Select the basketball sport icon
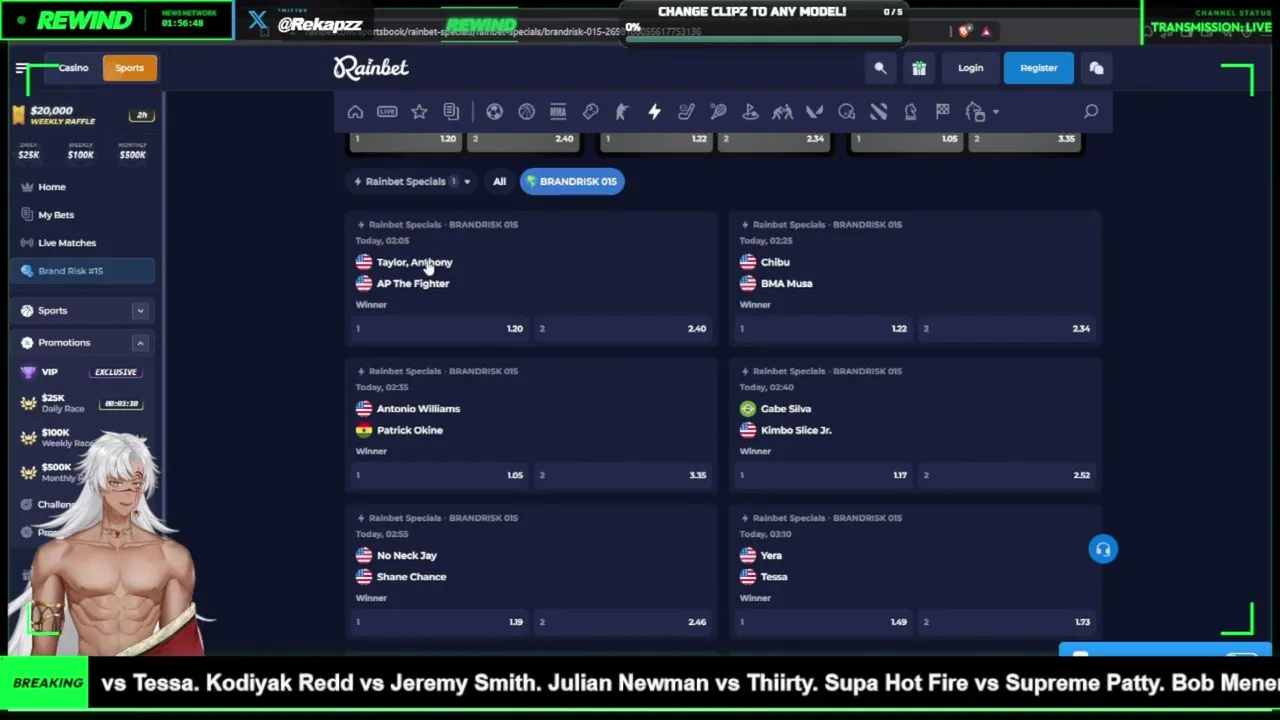 point(526,112)
